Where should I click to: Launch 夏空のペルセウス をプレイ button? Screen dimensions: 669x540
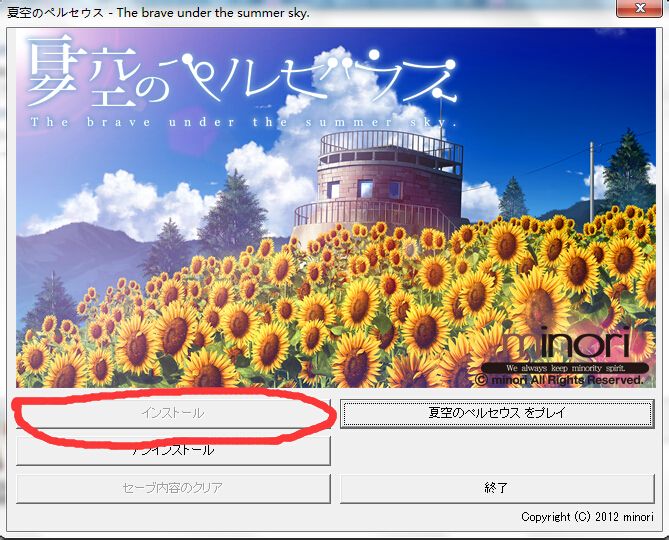click(x=497, y=413)
